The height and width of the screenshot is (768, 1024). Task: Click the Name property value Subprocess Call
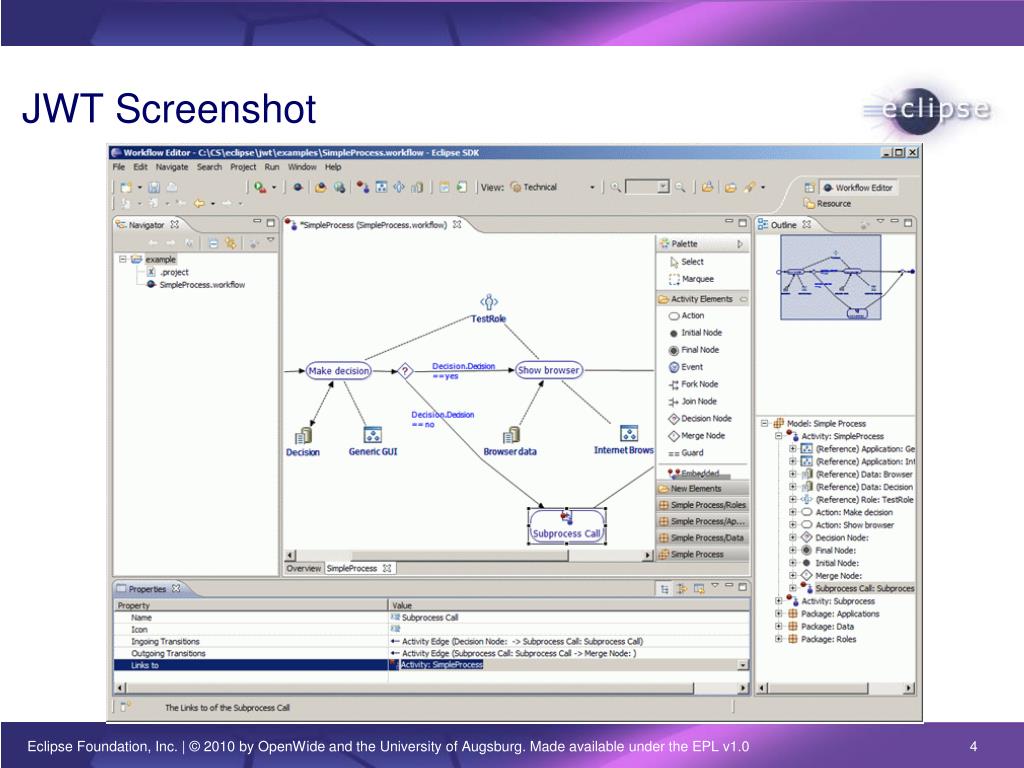(x=430, y=617)
